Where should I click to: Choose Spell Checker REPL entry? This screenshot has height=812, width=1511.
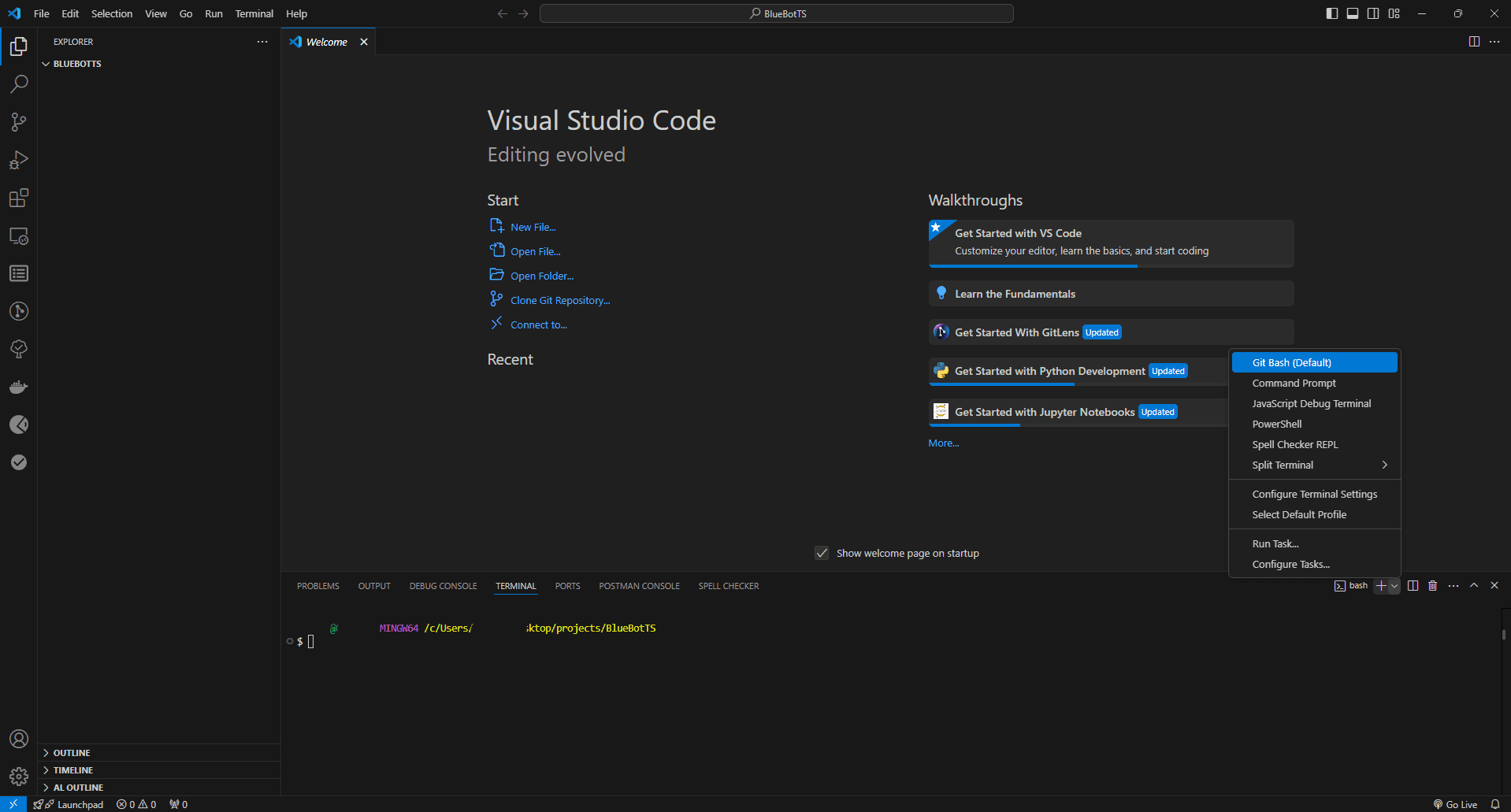pos(1315,444)
